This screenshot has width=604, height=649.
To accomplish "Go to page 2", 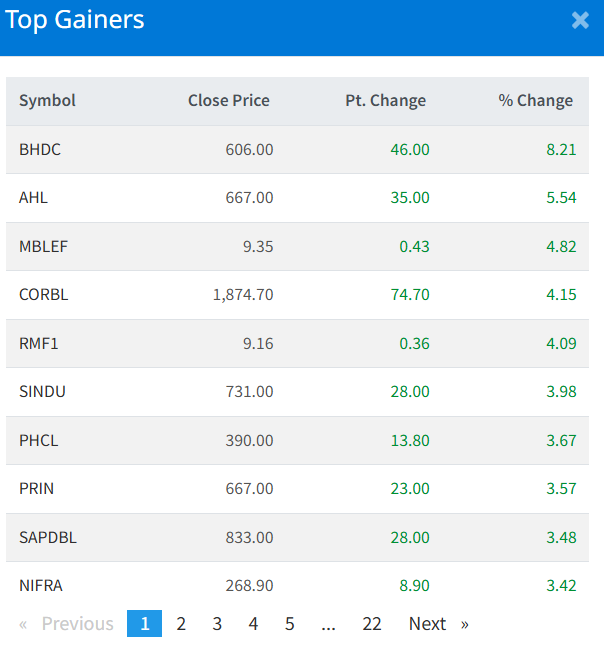I will pyautogui.click(x=181, y=624).
